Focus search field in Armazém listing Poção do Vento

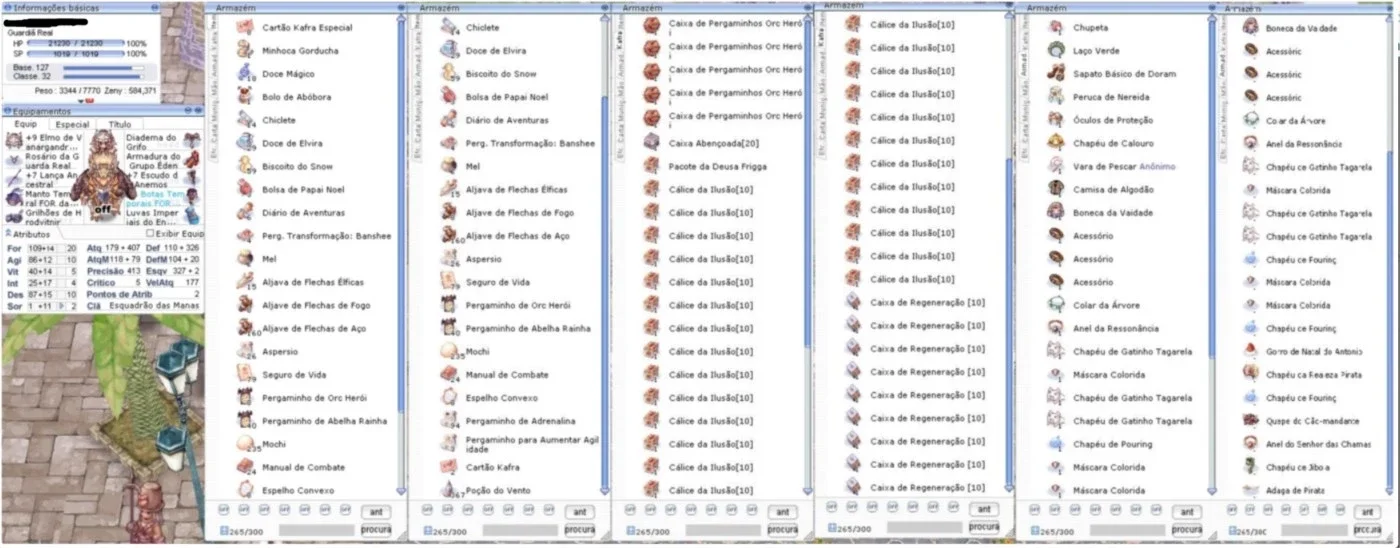520,530
